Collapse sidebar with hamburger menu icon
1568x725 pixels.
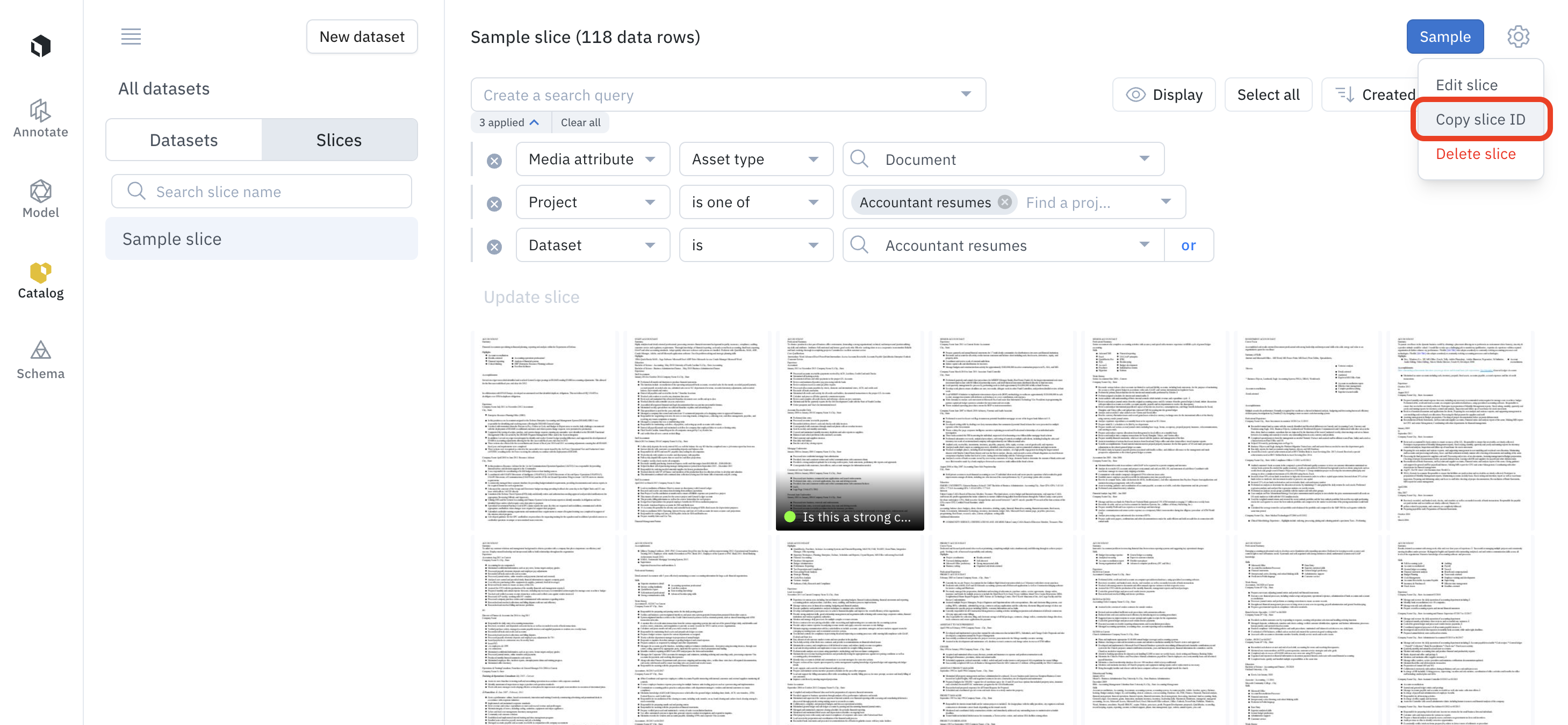131,37
